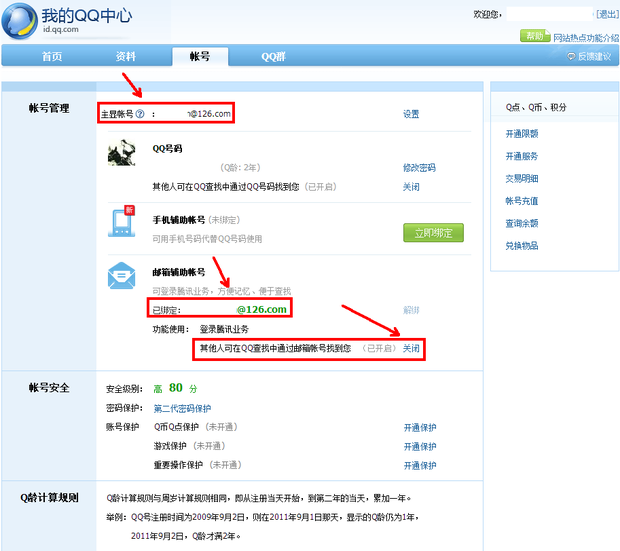Click the QQ penguin logo icon

click(21, 21)
